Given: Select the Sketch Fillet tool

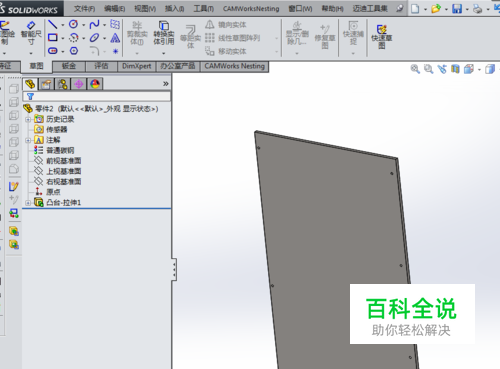Looking at the screenshot, I should 95,51.
